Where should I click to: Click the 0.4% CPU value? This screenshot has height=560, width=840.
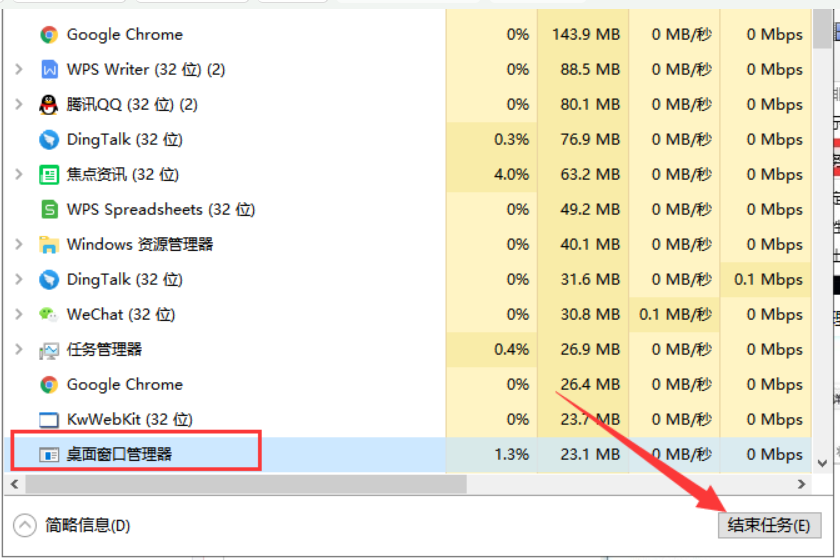click(x=512, y=350)
